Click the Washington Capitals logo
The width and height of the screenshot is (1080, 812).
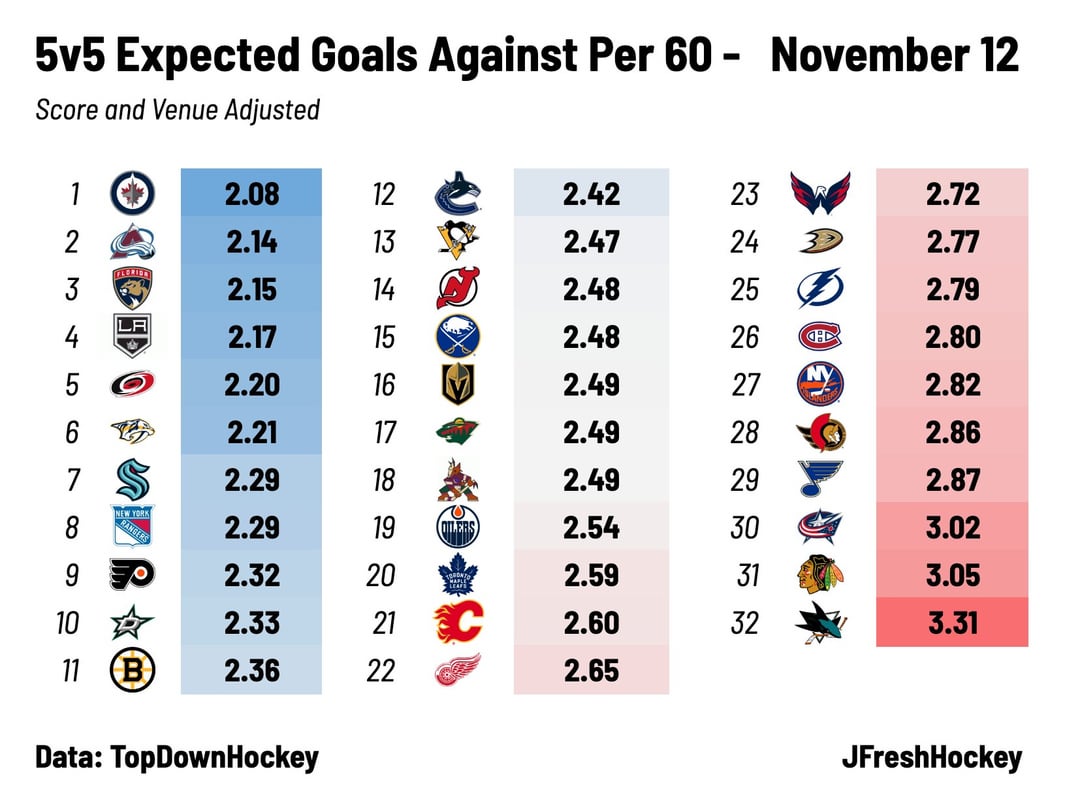(820, 193)
